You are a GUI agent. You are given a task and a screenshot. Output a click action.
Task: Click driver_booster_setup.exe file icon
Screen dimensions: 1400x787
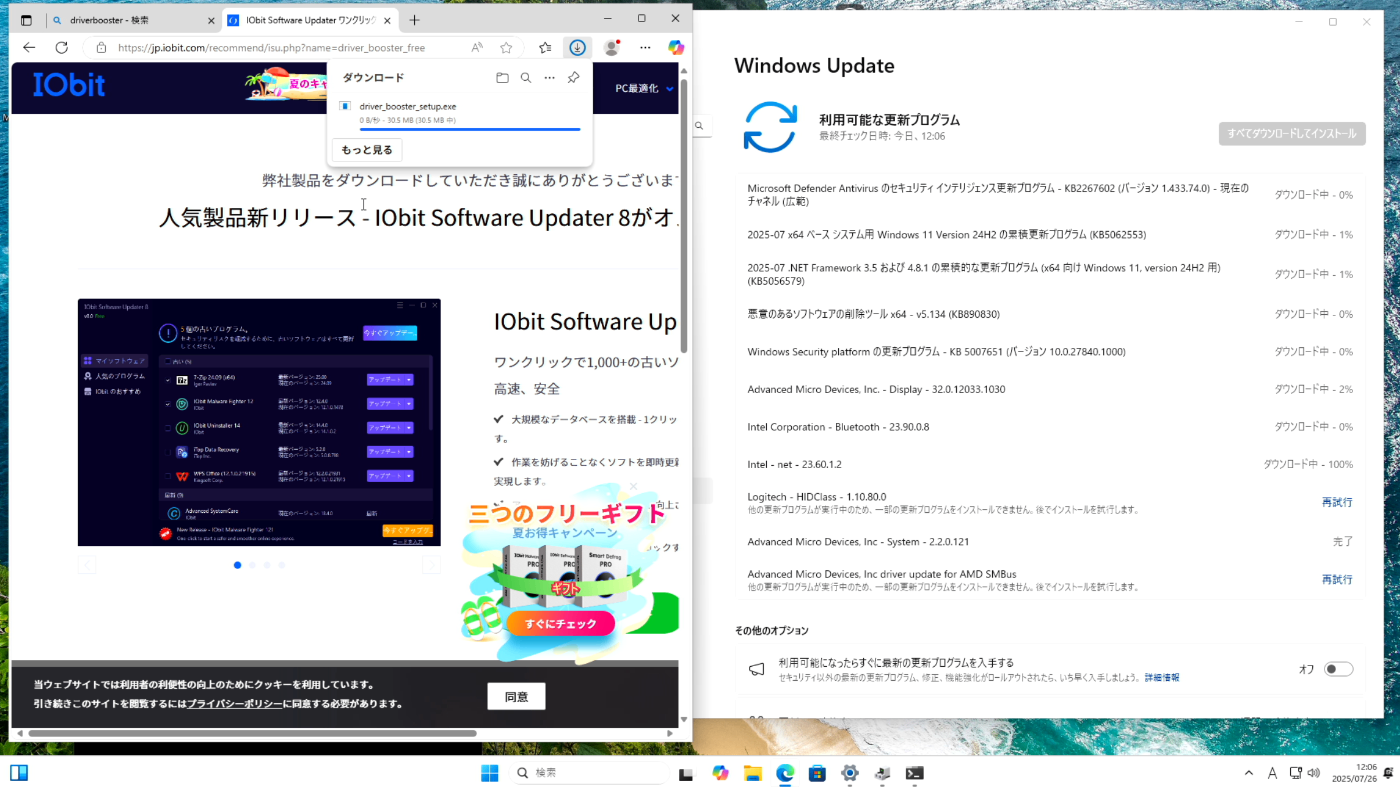pyautogui.click(x=345, y=106)
